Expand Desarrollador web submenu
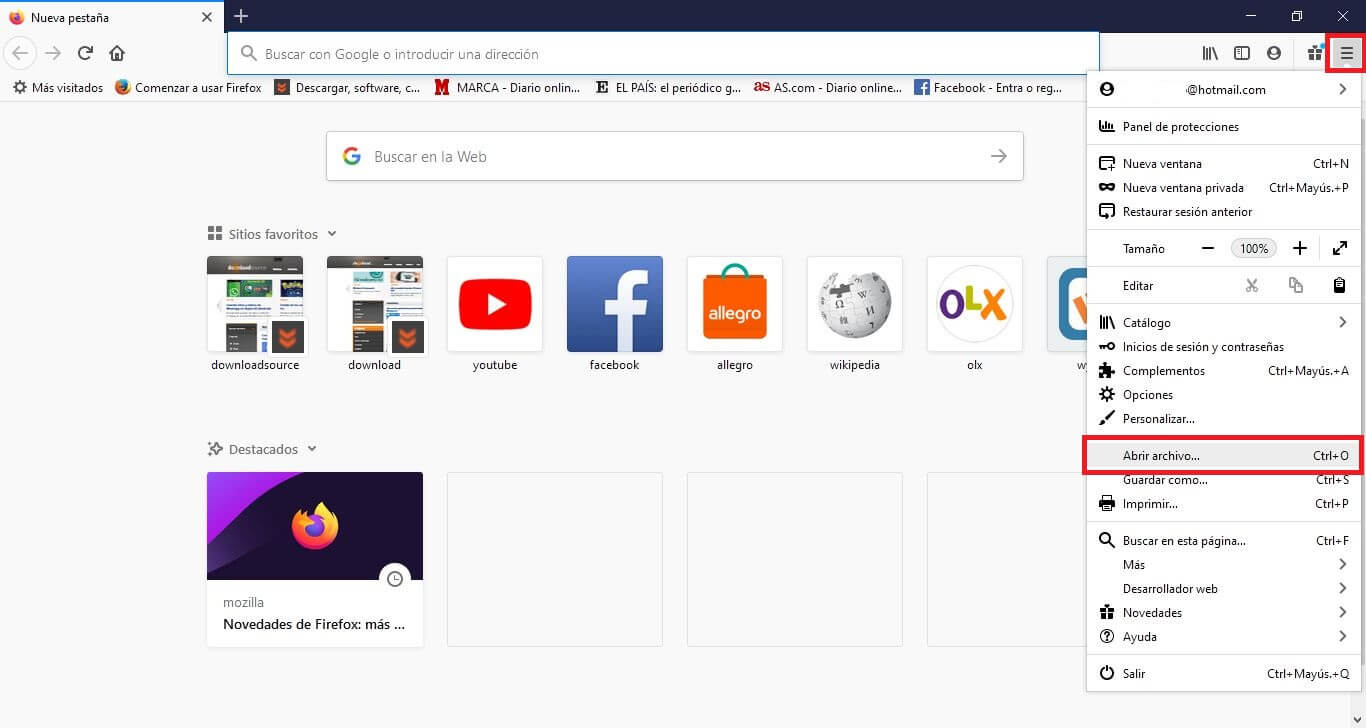The height and width of the screenshot is (728, 1366). 1225,588
